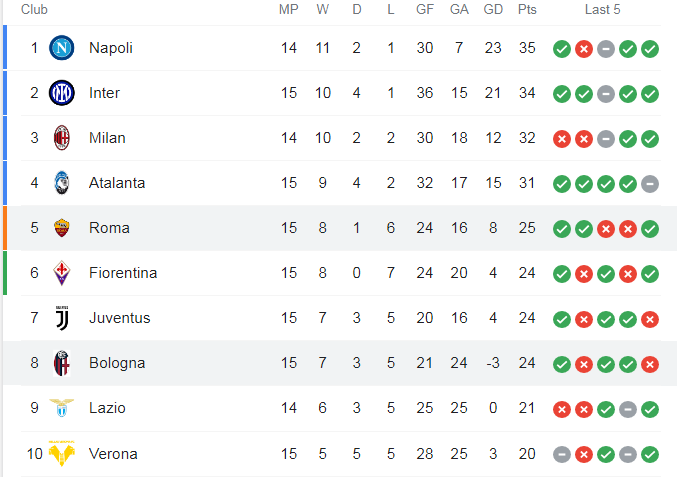Click the Milan club crest

click(62, 138)
